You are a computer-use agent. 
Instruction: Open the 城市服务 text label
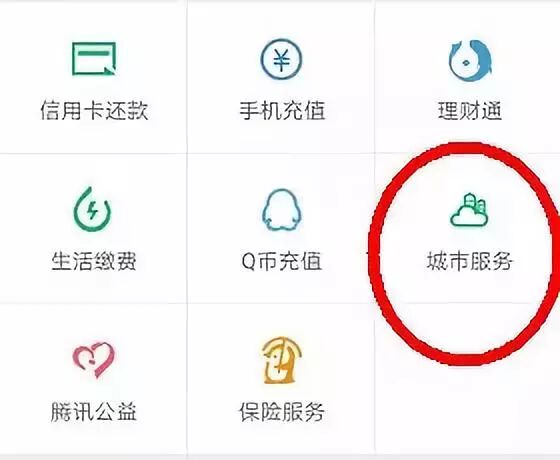pyautogui.click(x=470, y=261)
